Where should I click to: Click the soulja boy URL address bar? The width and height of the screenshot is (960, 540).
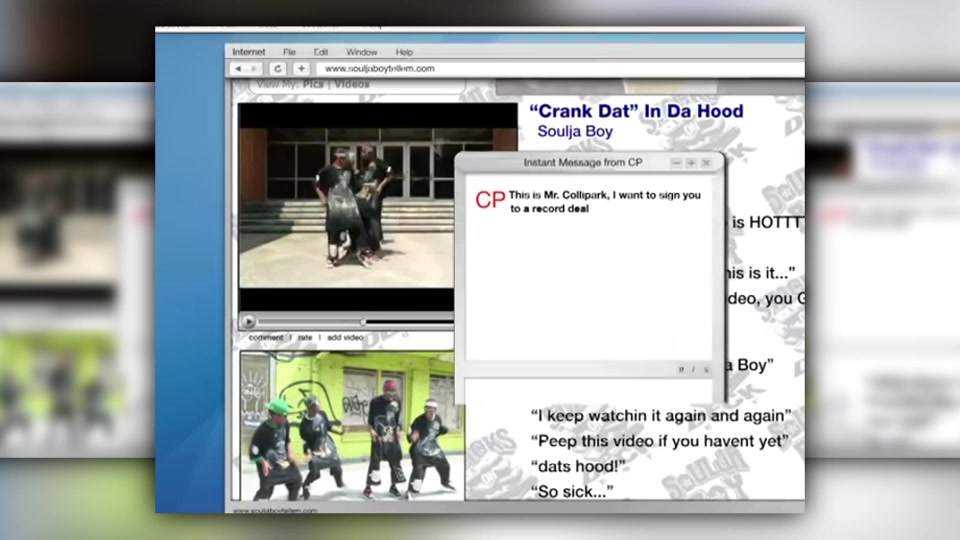pos(560,69)
